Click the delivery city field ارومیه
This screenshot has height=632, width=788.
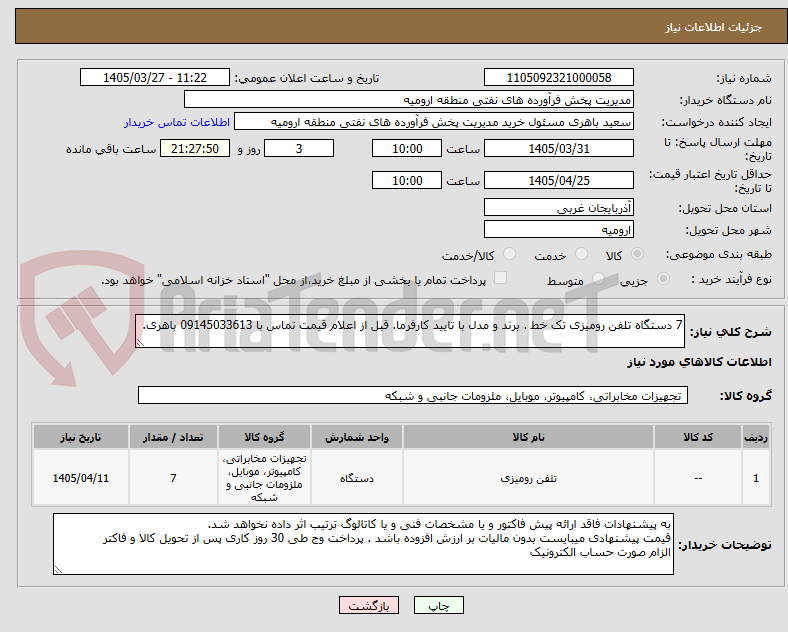point(558,230)
